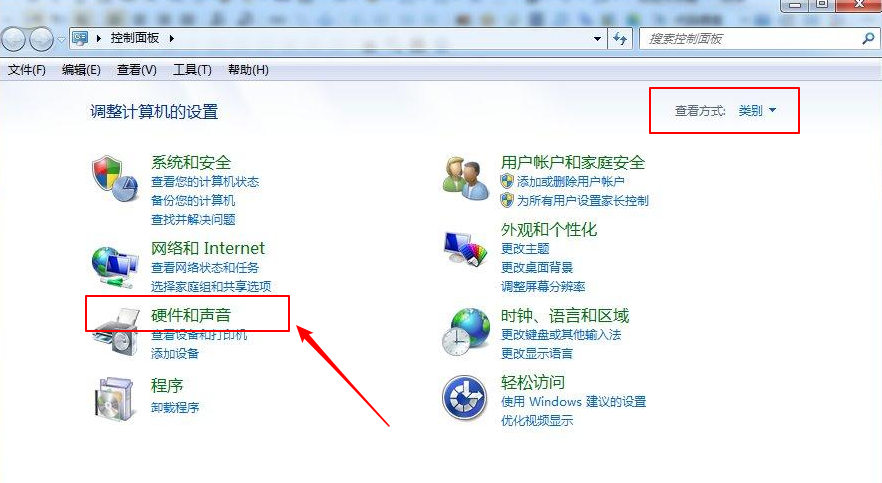Click the 调整屏幕分辨率 link

543,287
